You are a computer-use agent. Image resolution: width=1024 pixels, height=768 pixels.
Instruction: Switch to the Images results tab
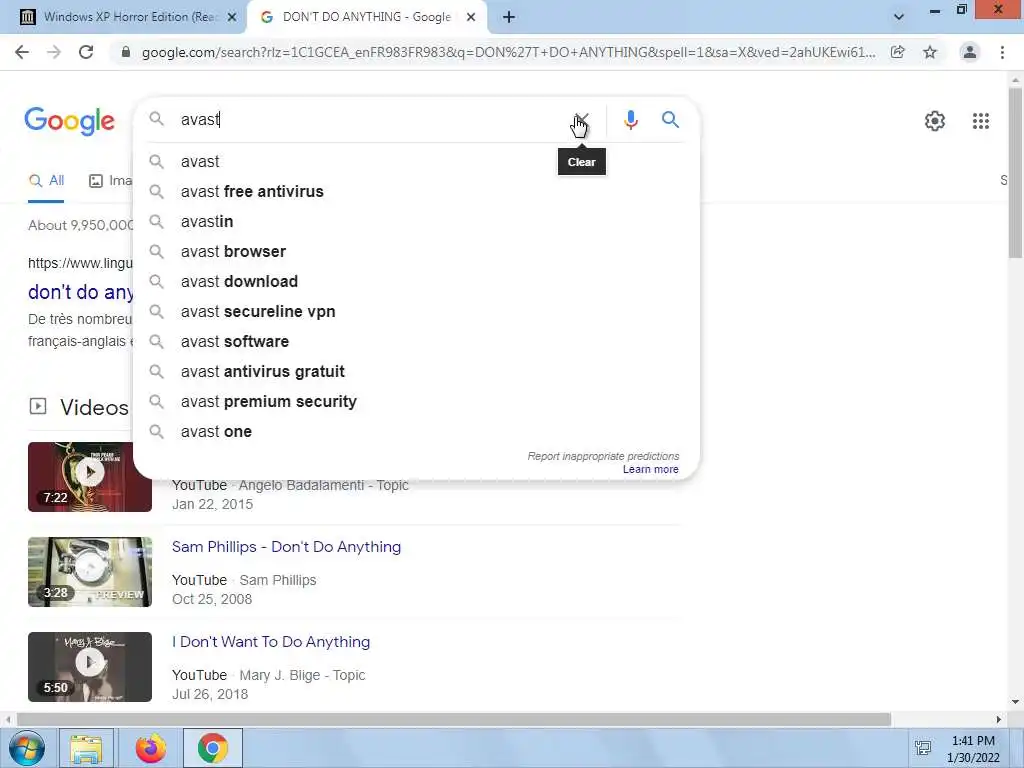tap(110, 181)
